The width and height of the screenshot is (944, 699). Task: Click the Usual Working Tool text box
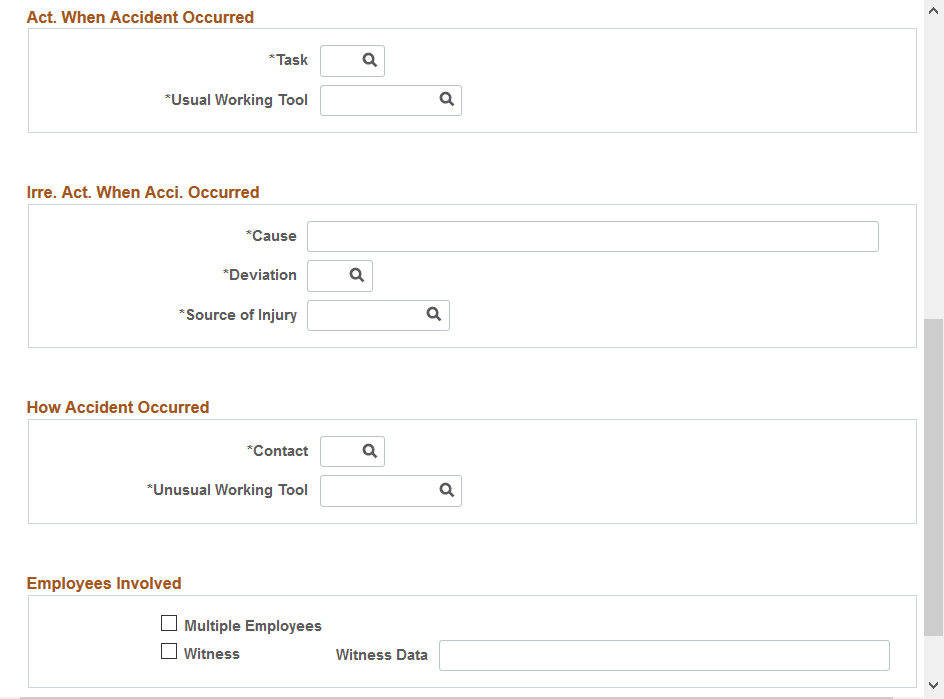[380, 100]
